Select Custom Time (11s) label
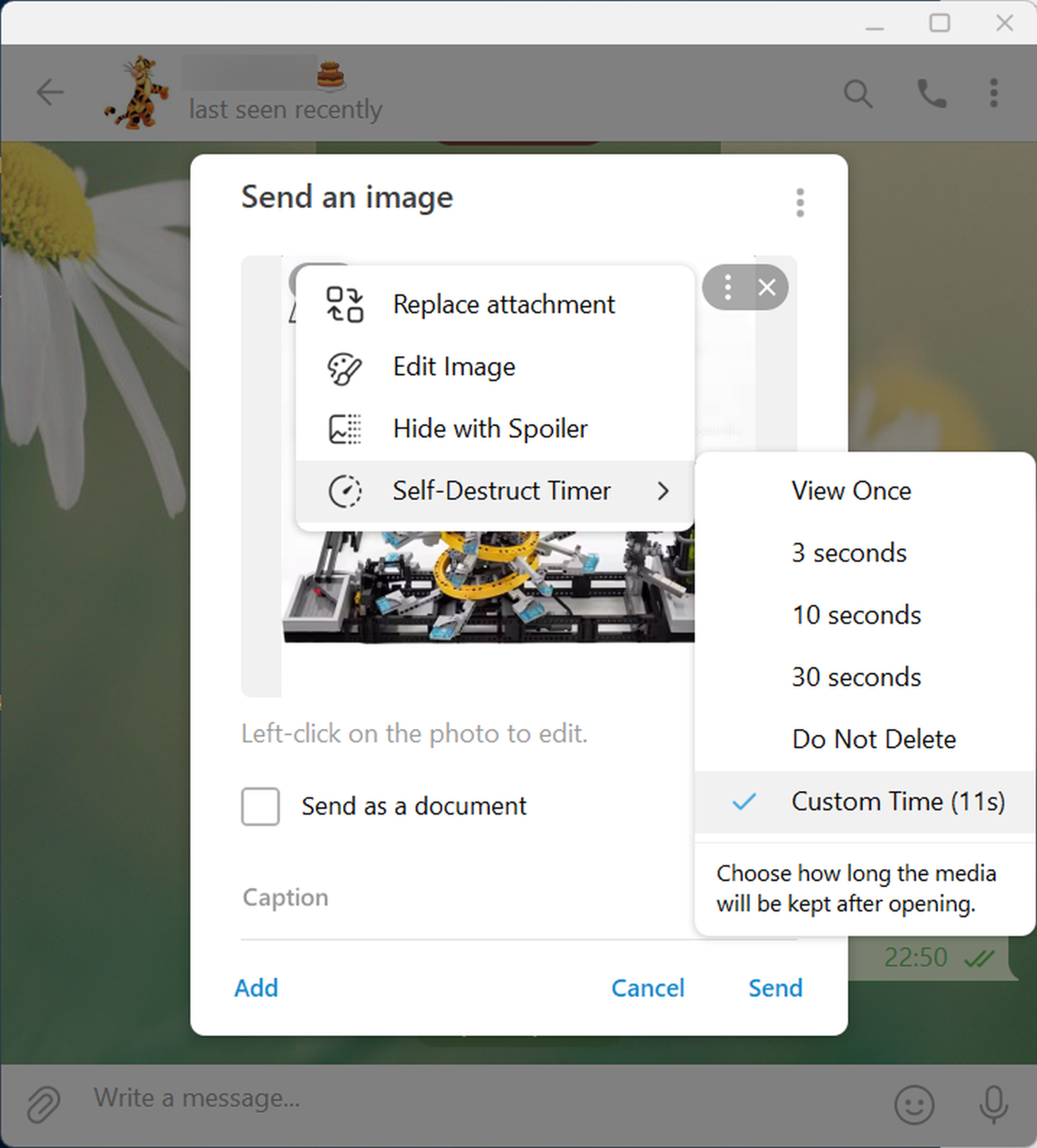The image size is (1037, 1148). point(898,802)
